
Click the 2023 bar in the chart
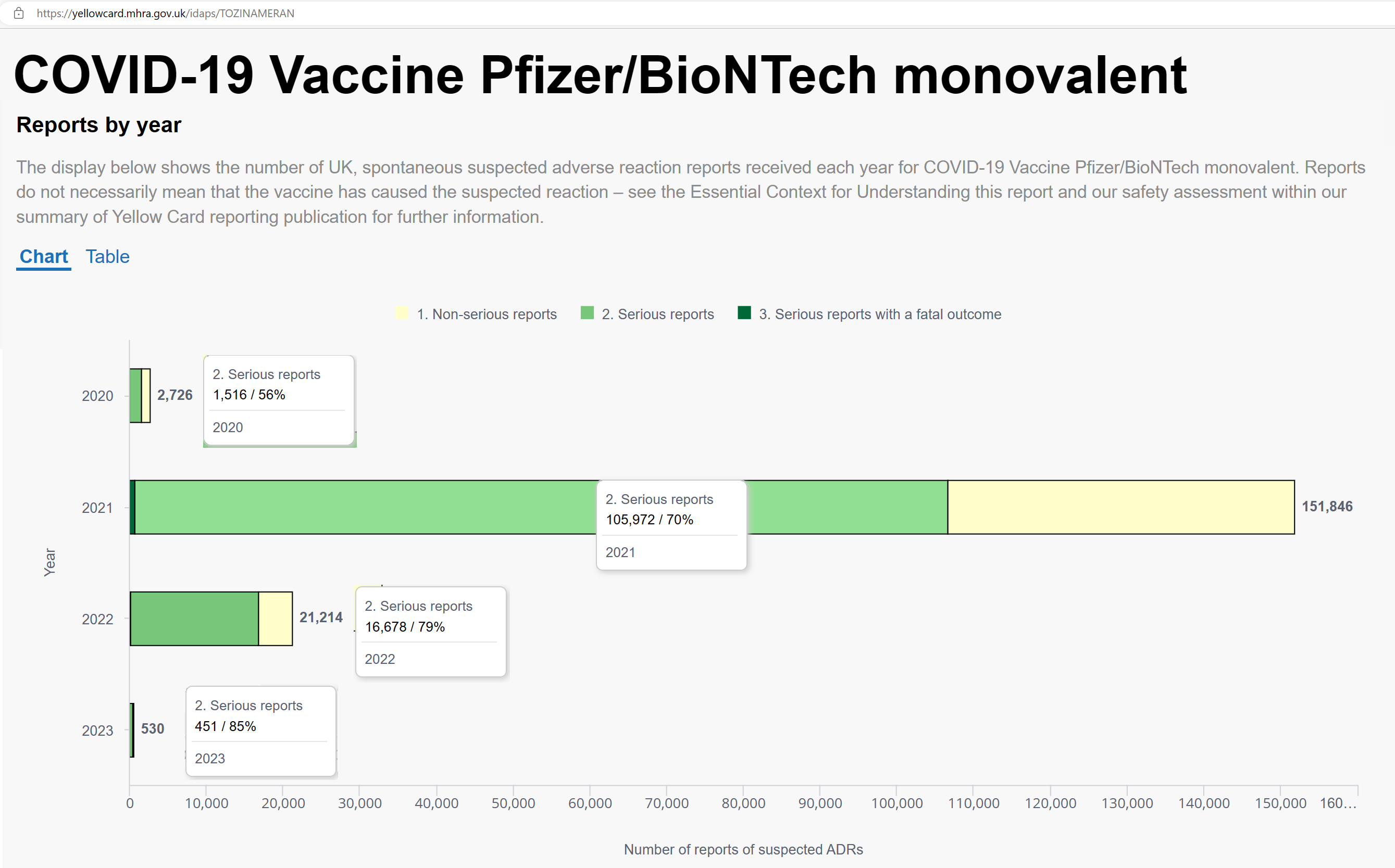click(132, 729)
